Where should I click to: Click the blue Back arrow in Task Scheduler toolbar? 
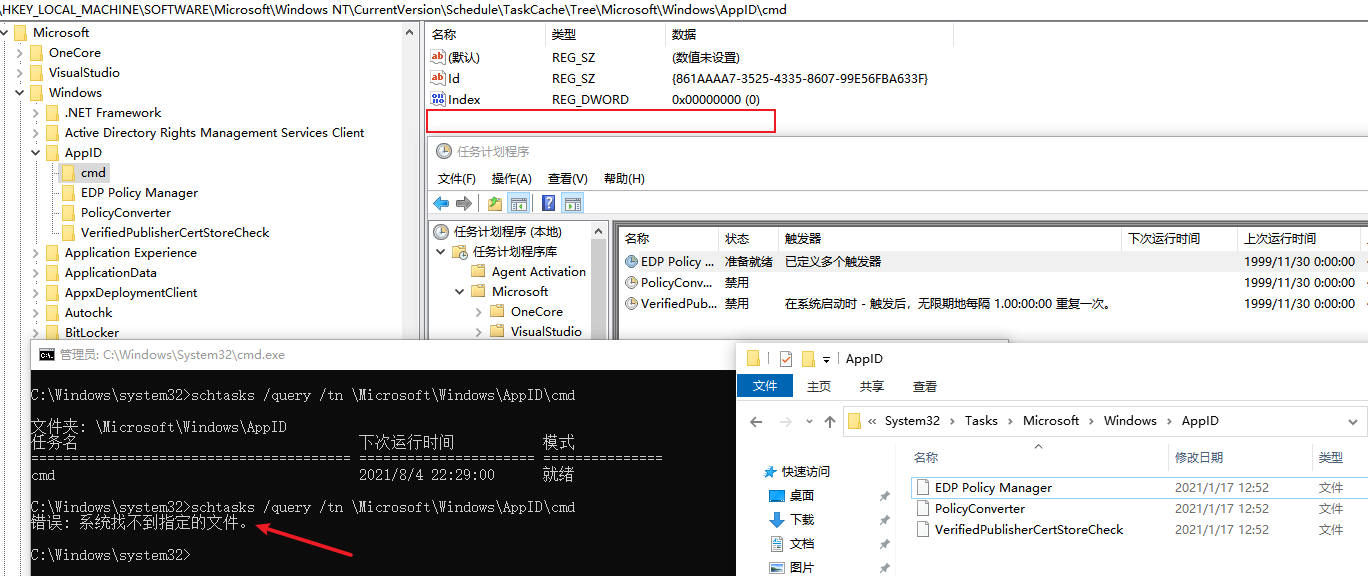tap(441, 203)
